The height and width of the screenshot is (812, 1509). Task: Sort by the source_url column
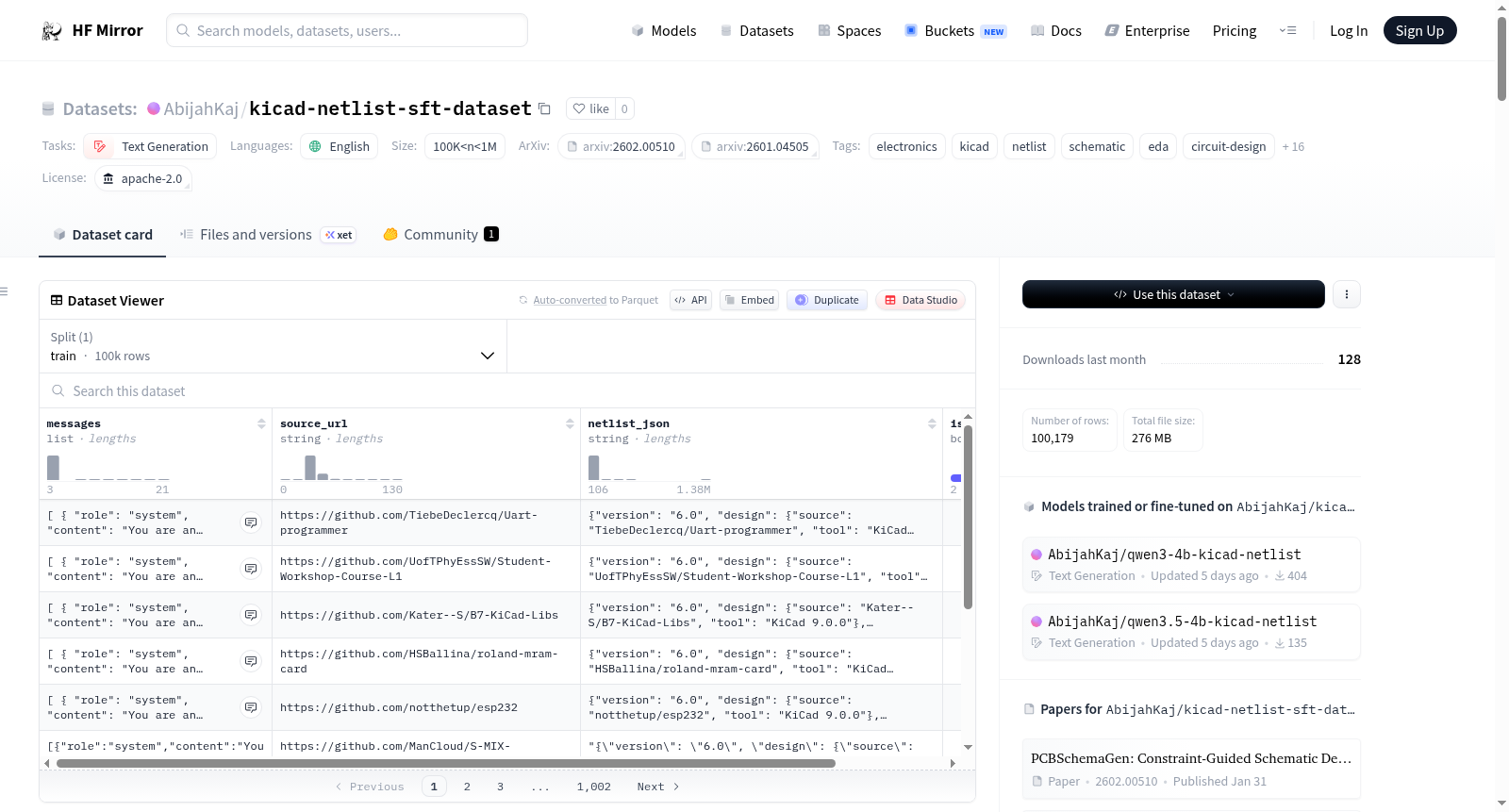click(570, 423)
